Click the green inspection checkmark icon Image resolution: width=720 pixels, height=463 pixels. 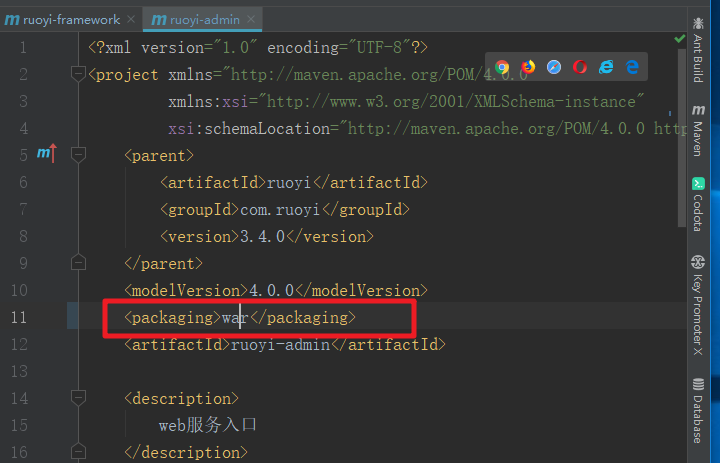click(x=680, y=39)
